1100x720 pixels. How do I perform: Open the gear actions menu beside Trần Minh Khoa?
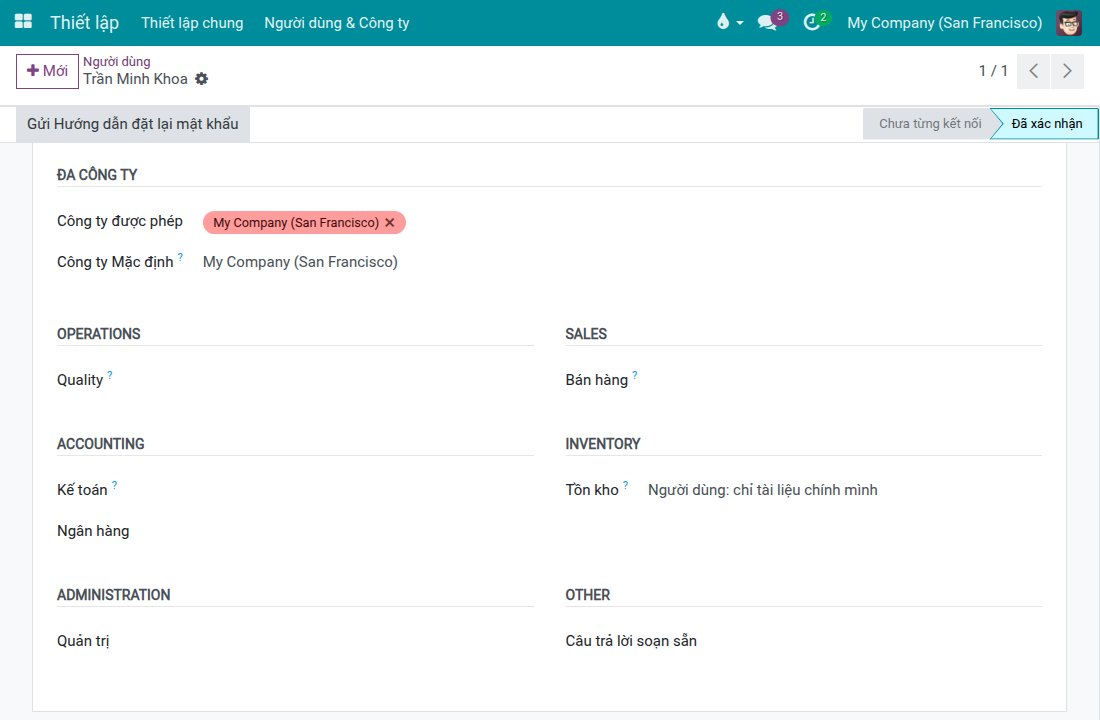coord(201,79)
